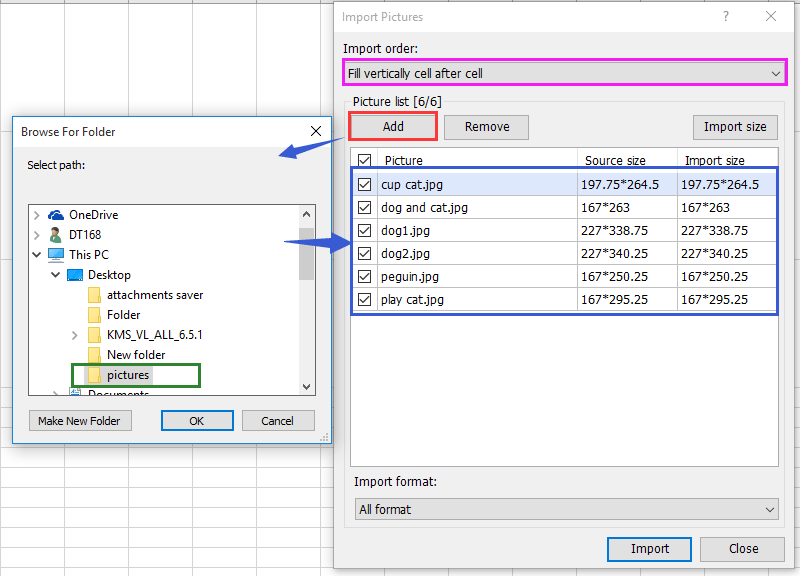This screenshot has width=800, height=576.
Task: Click the help question mark icon
Action: [725, 17]
